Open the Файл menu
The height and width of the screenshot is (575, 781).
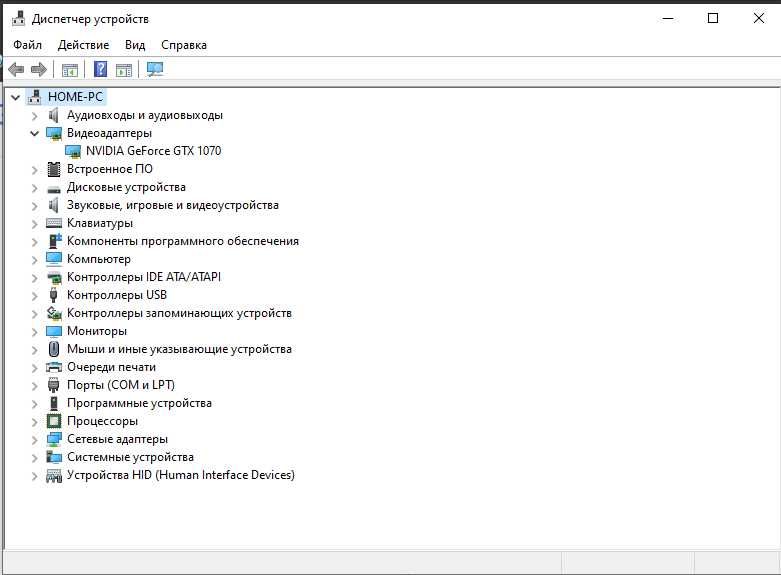(x=27, y=45)
